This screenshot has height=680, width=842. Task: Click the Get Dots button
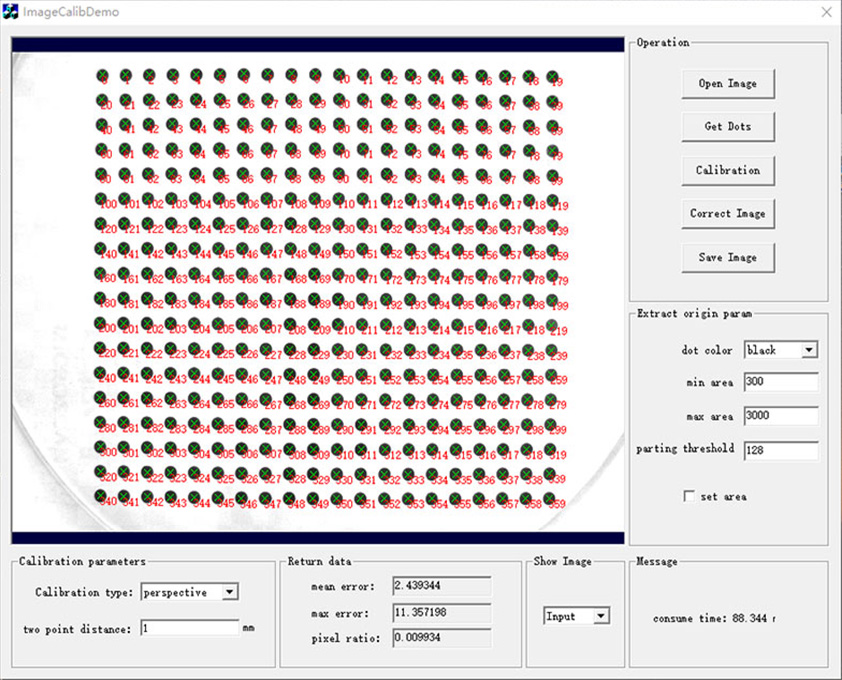tap(727, 127)
